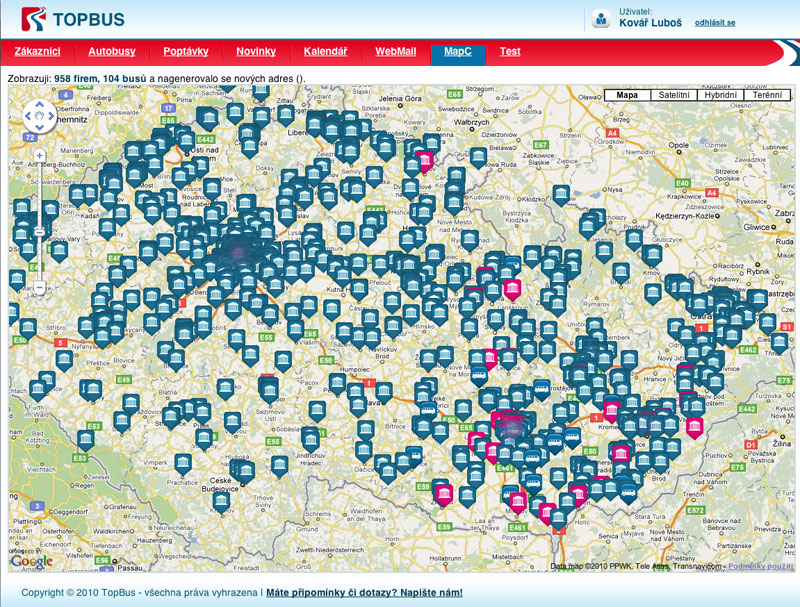
Task: Log out via odhlásit se link
Action: [x=715, y=22]
